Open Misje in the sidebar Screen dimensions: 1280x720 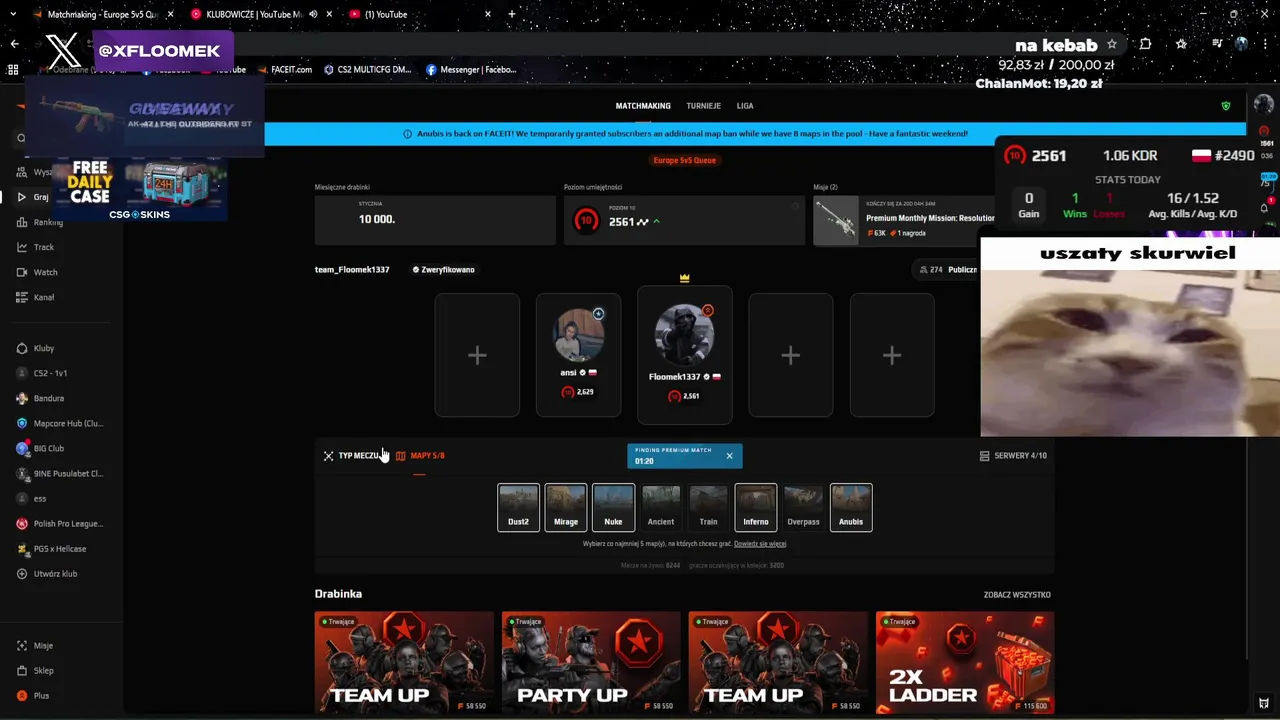(43, 646)
